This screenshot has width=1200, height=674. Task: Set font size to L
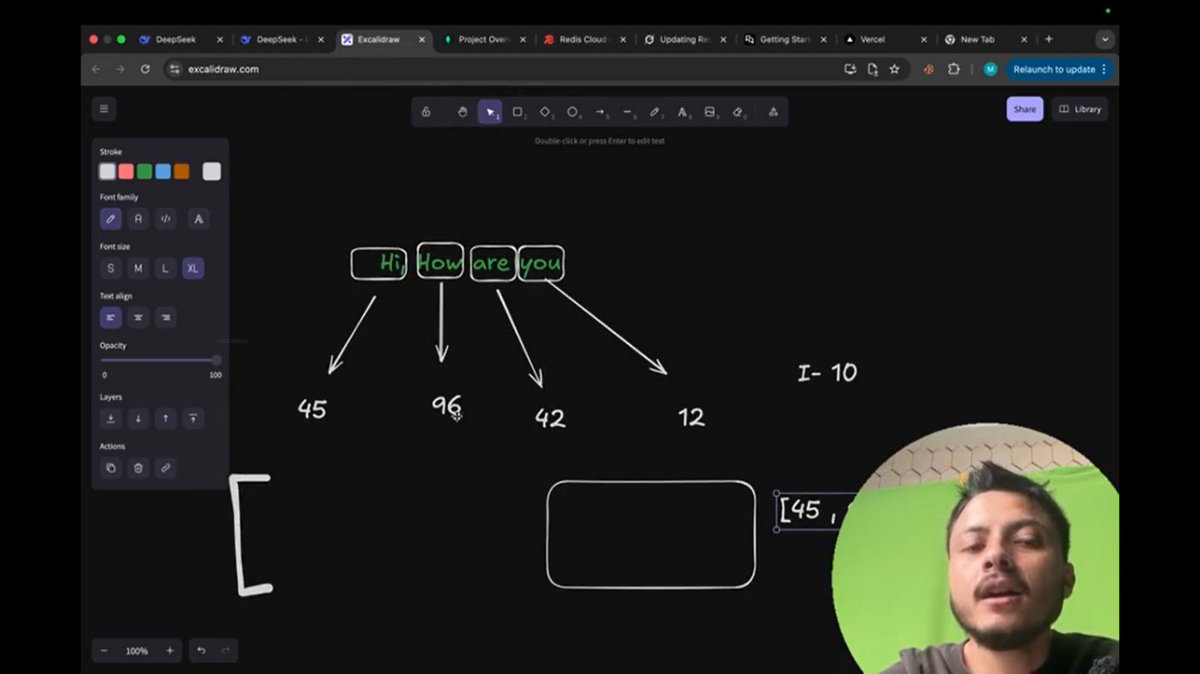pos(166,268)
